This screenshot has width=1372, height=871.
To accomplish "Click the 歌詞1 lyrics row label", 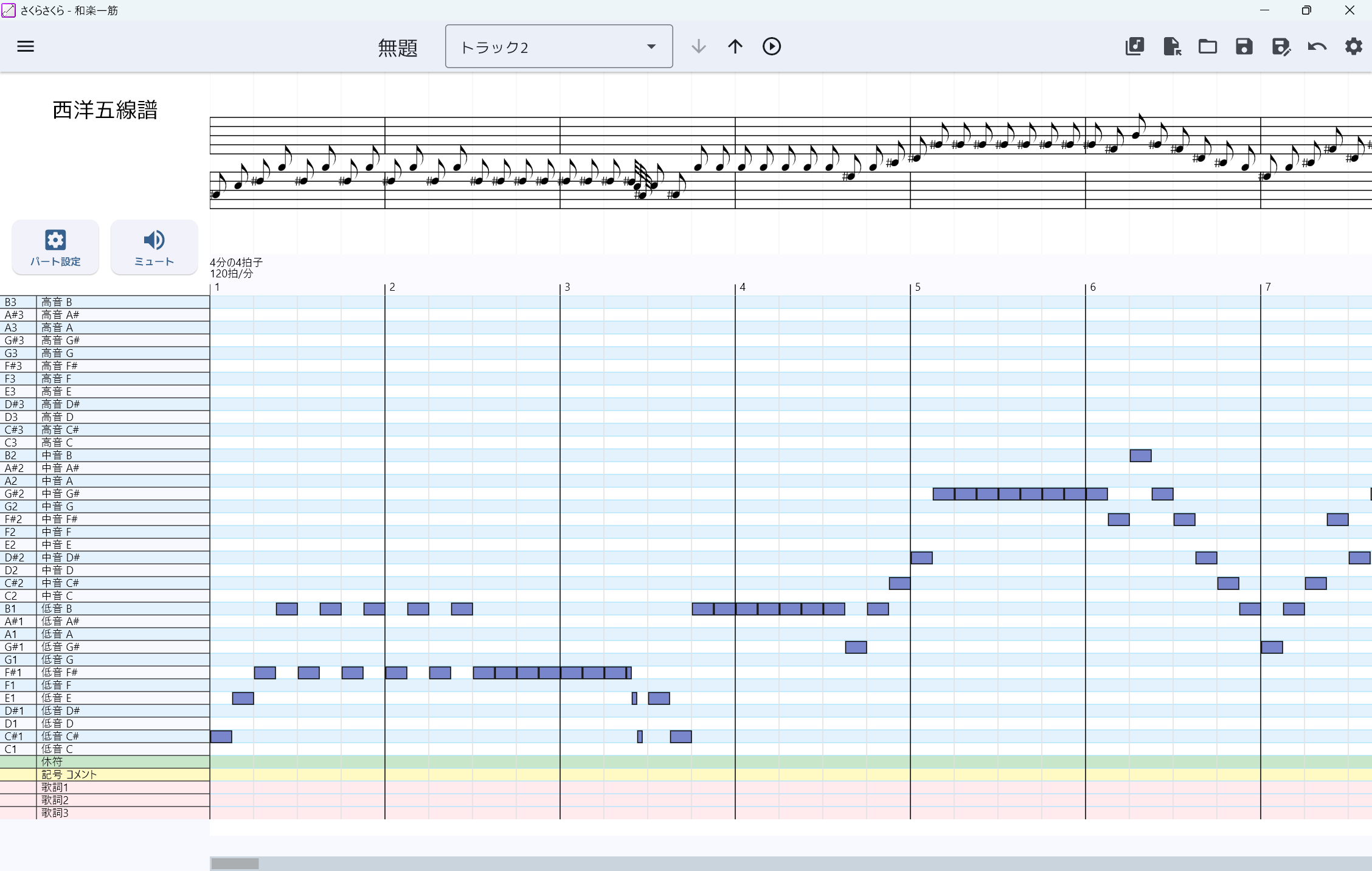I will pos(55,787).
